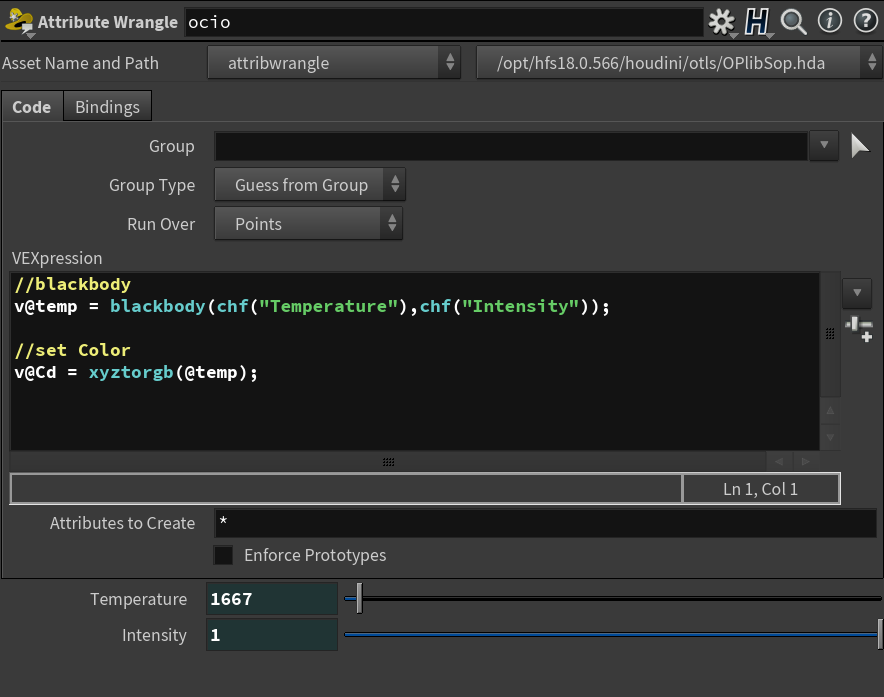Open the gear settings menu

722,22
